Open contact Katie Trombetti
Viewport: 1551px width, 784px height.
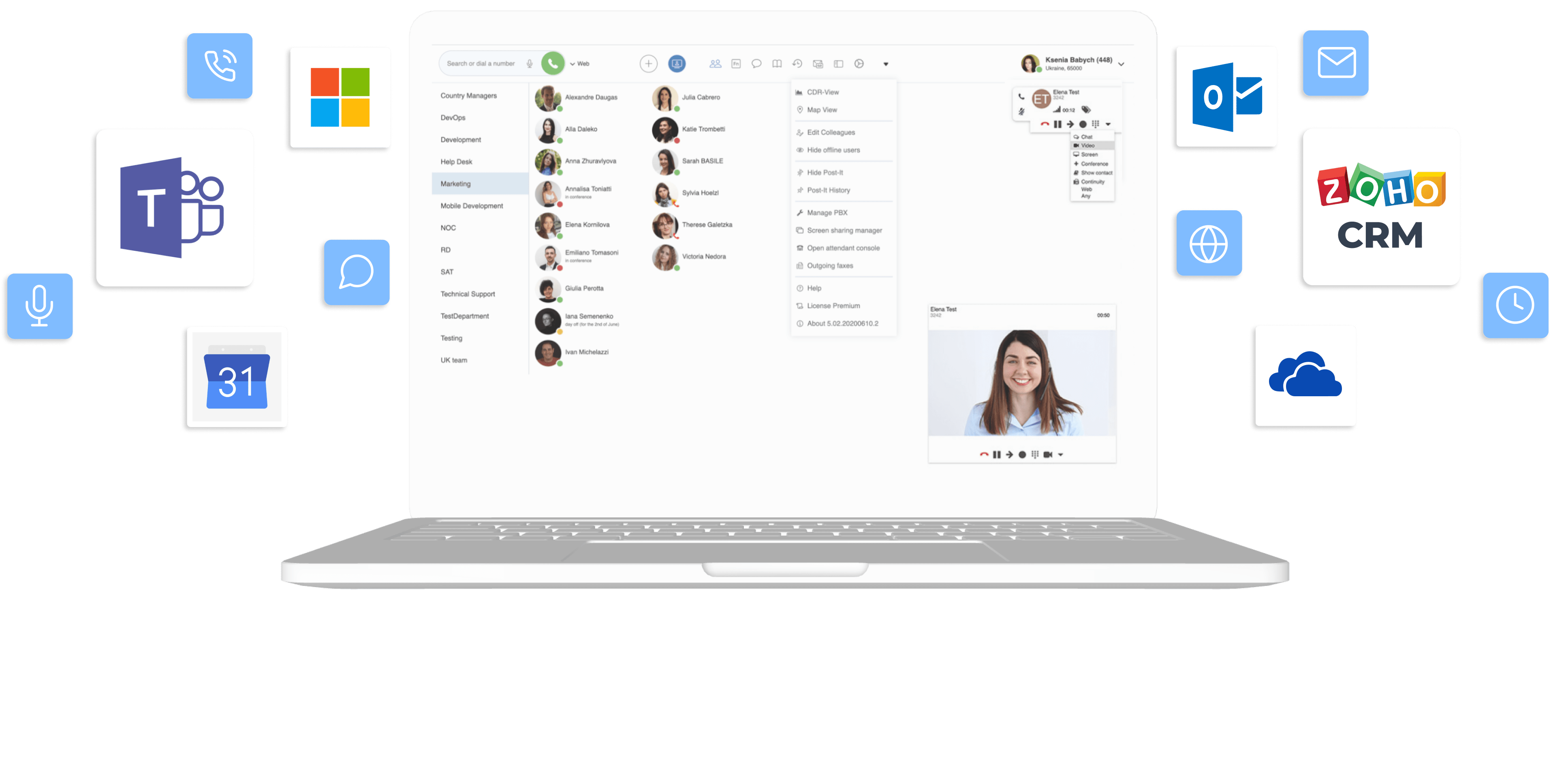click(x=689, y=130)
